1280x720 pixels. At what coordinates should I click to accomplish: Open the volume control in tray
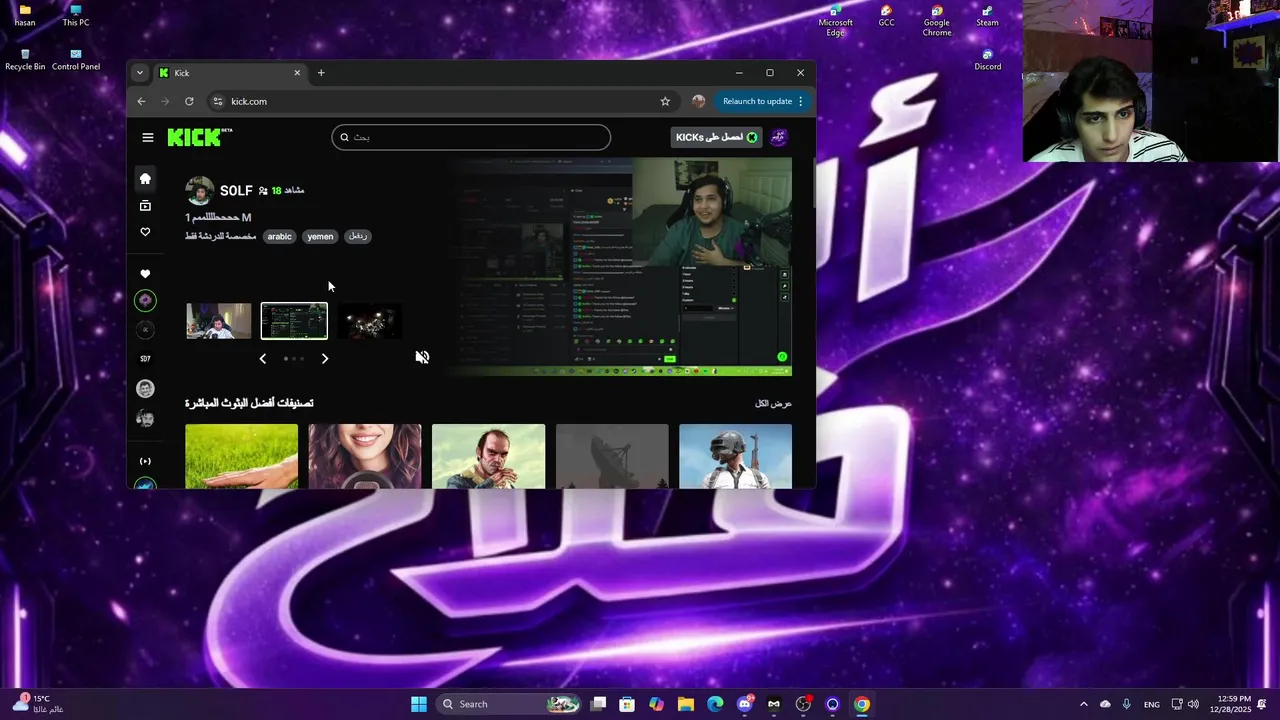pos(1193,704)
